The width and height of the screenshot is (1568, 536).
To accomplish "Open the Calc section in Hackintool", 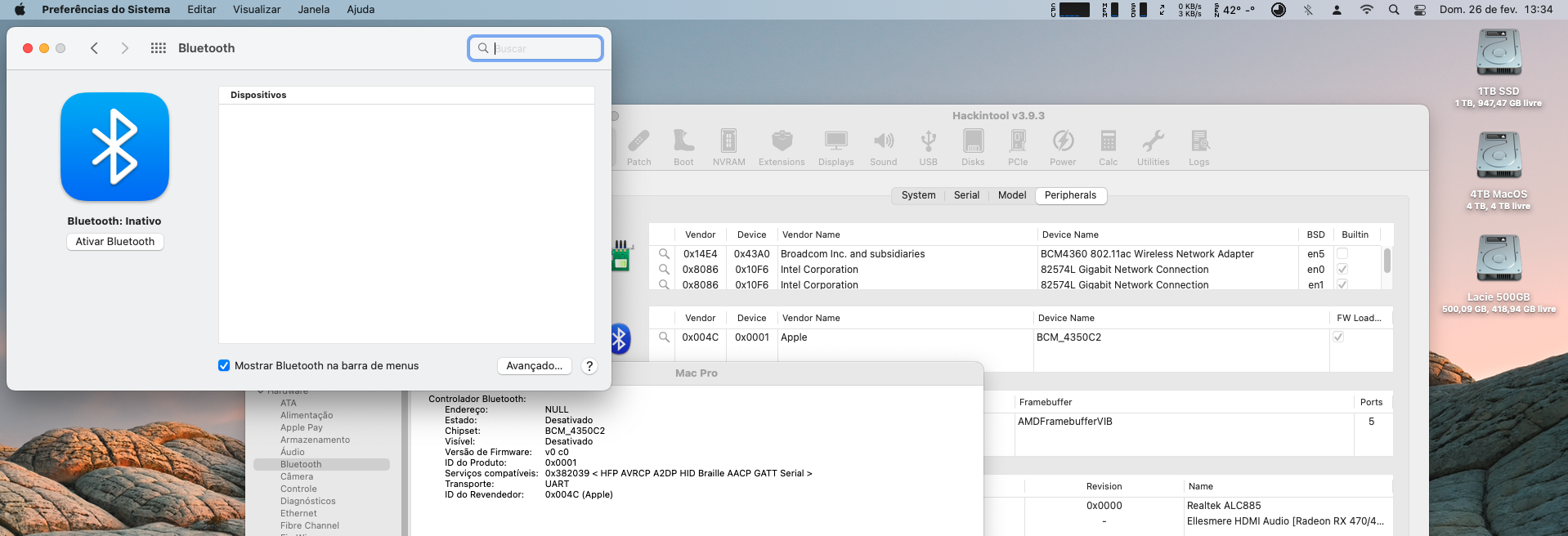I will [1109, 148].
